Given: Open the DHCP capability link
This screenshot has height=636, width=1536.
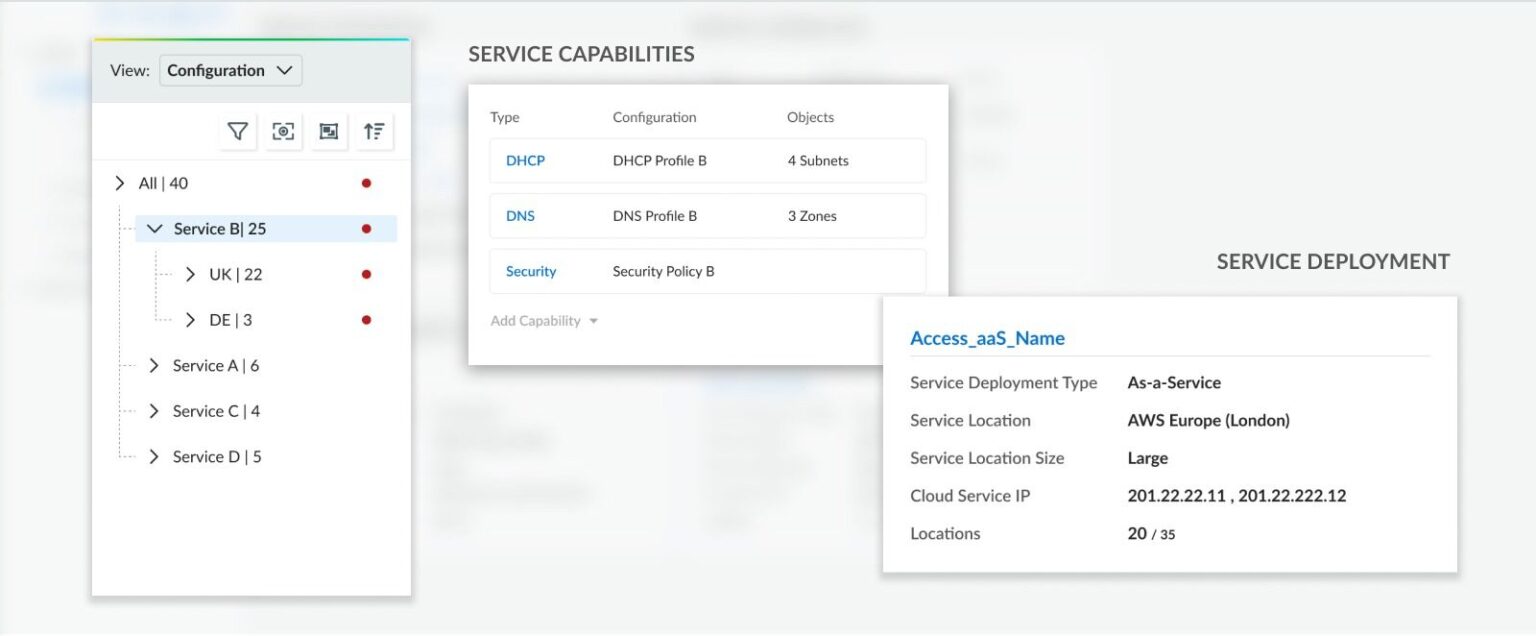Looking at the screenshot, I should 524,160.
